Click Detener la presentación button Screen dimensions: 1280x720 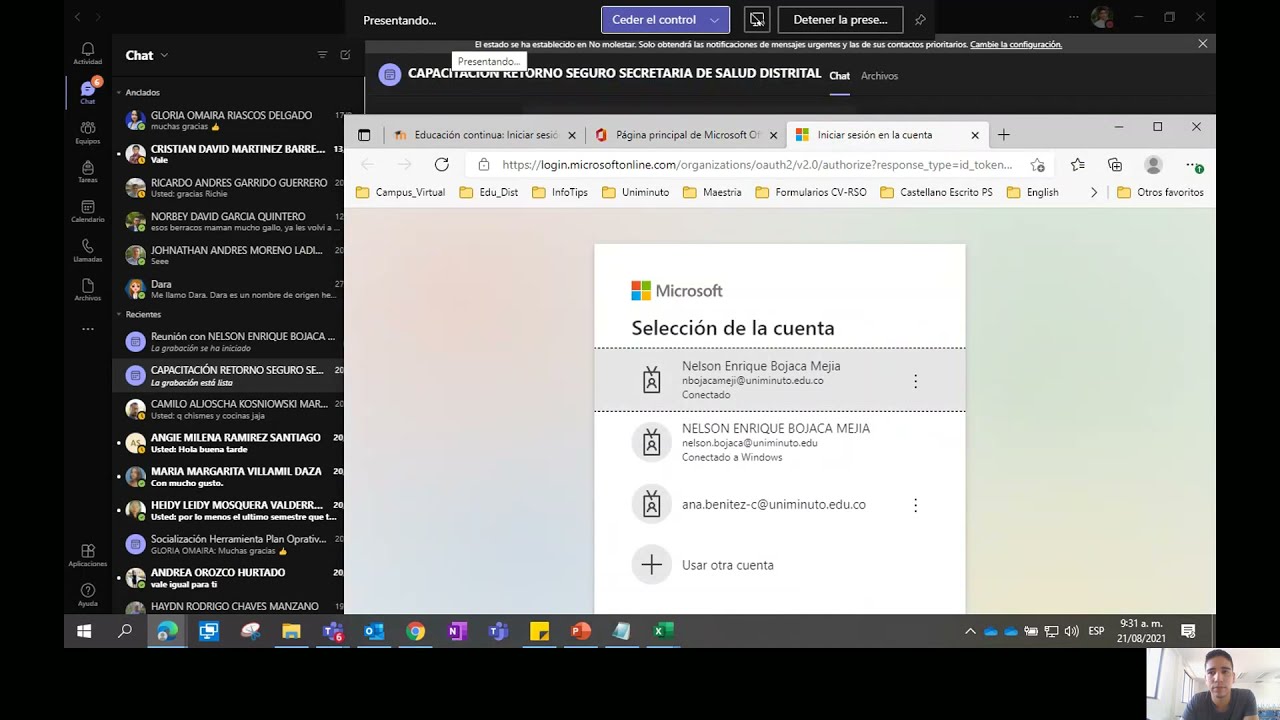tap(840, 20)
